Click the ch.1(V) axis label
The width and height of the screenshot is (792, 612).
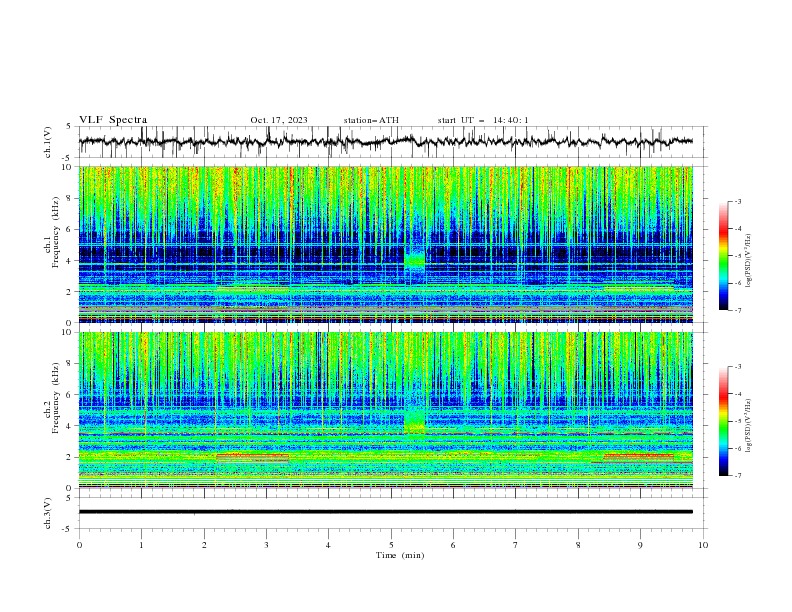48,142
